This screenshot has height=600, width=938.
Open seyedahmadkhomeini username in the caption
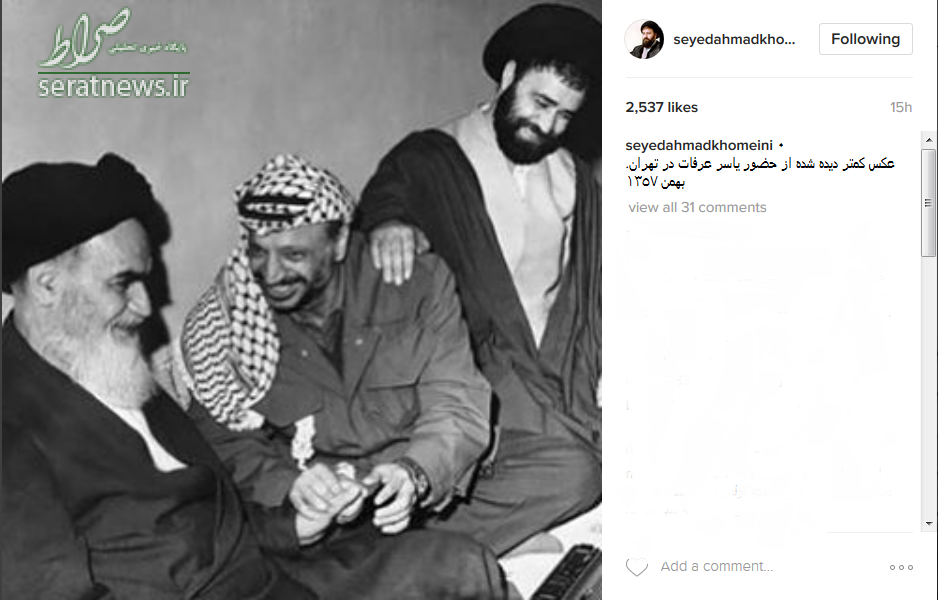[x=699, y=145]
